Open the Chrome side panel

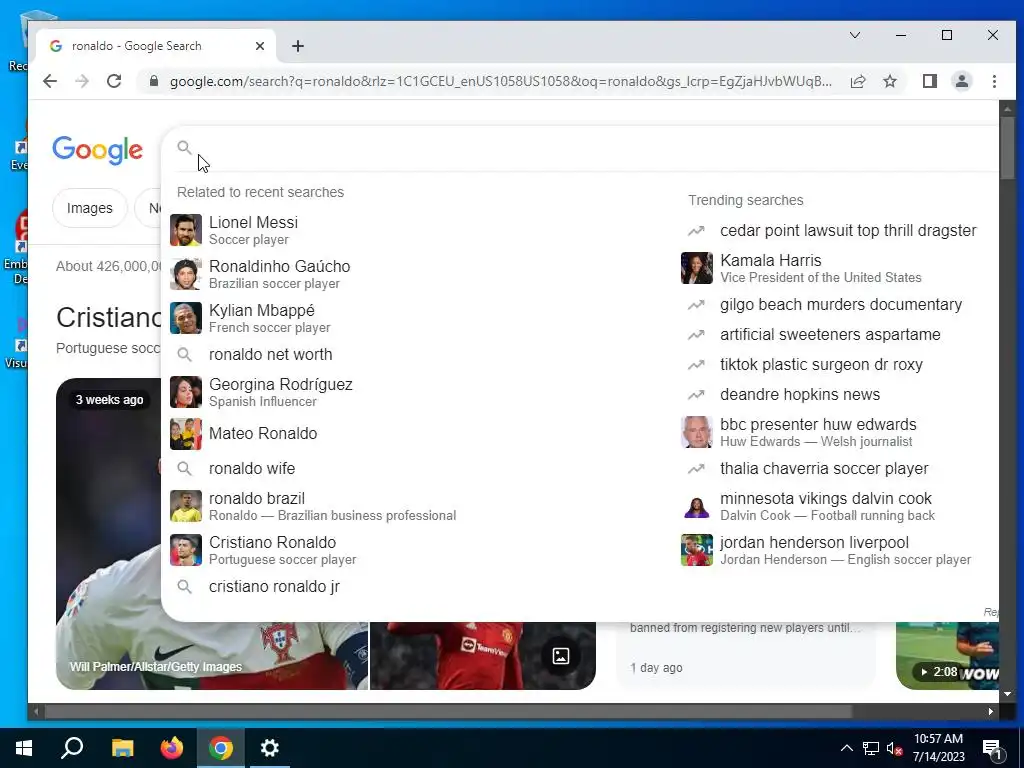coord(929,81)
